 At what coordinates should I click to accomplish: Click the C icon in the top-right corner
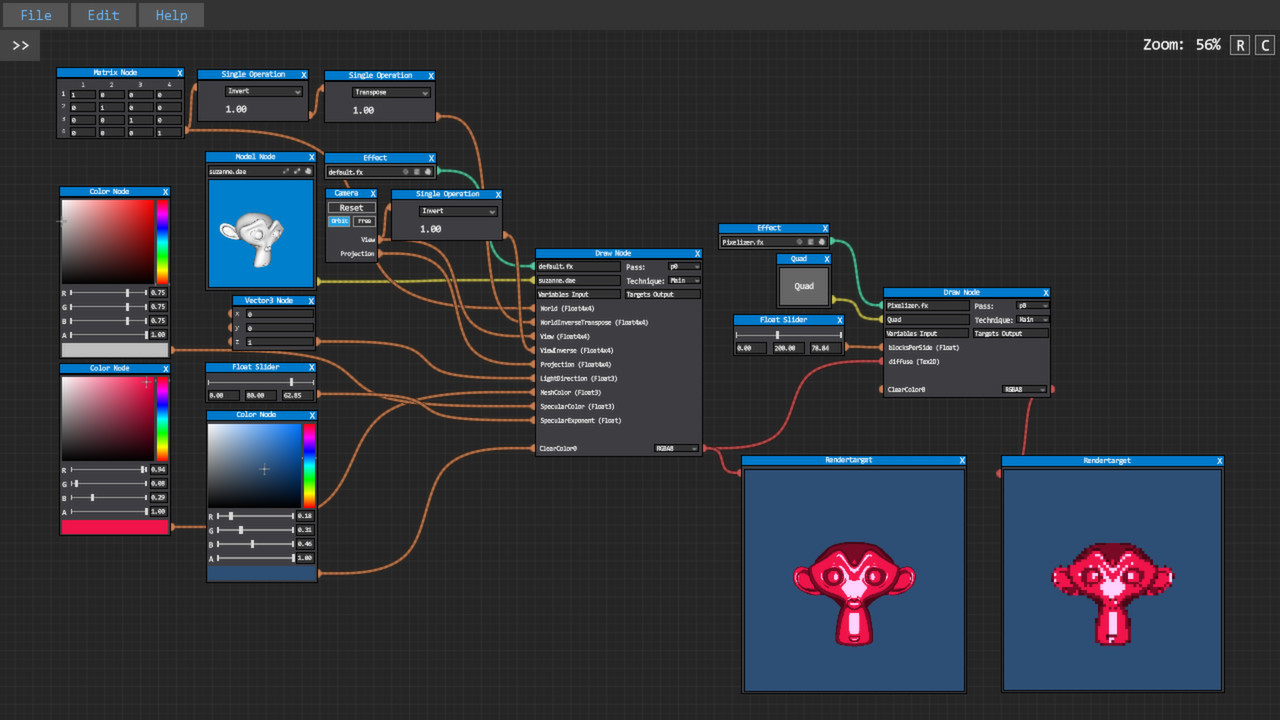point(1264,45)
